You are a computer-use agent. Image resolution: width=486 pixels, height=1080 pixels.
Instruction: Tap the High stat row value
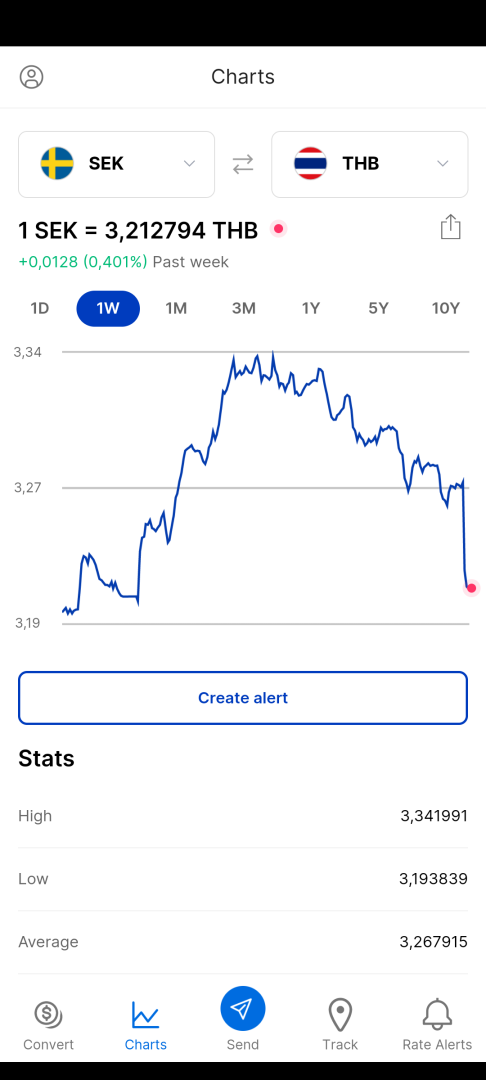click(x=434, y=816)
